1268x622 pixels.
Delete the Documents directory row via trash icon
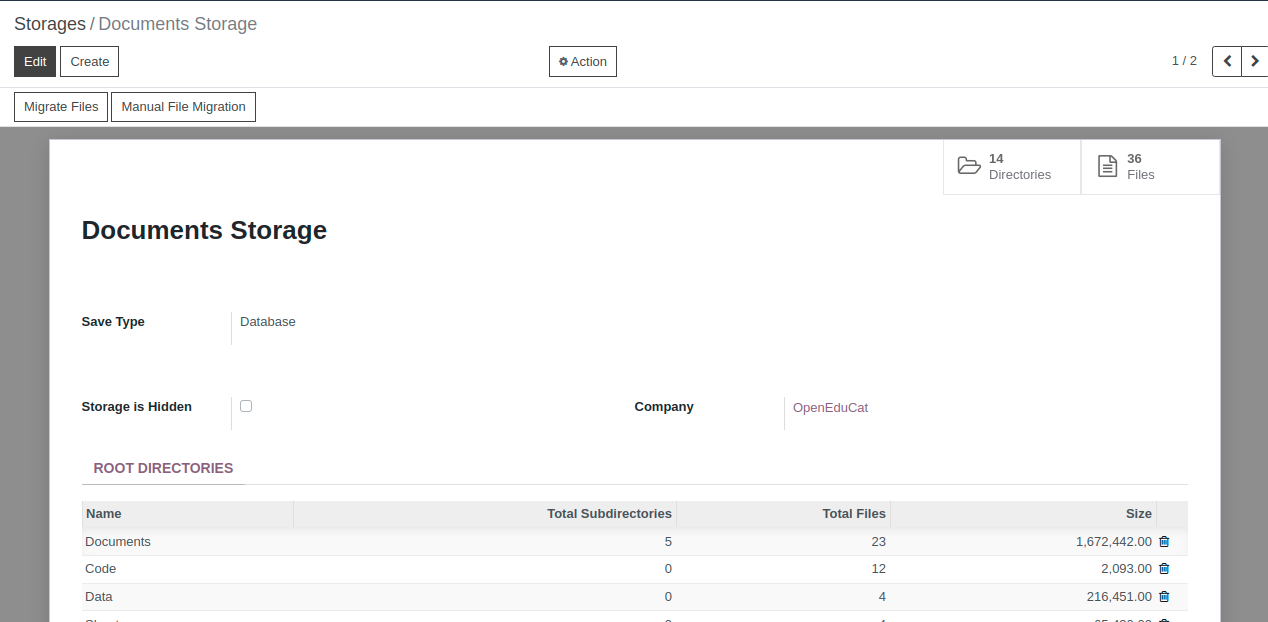1164,542
